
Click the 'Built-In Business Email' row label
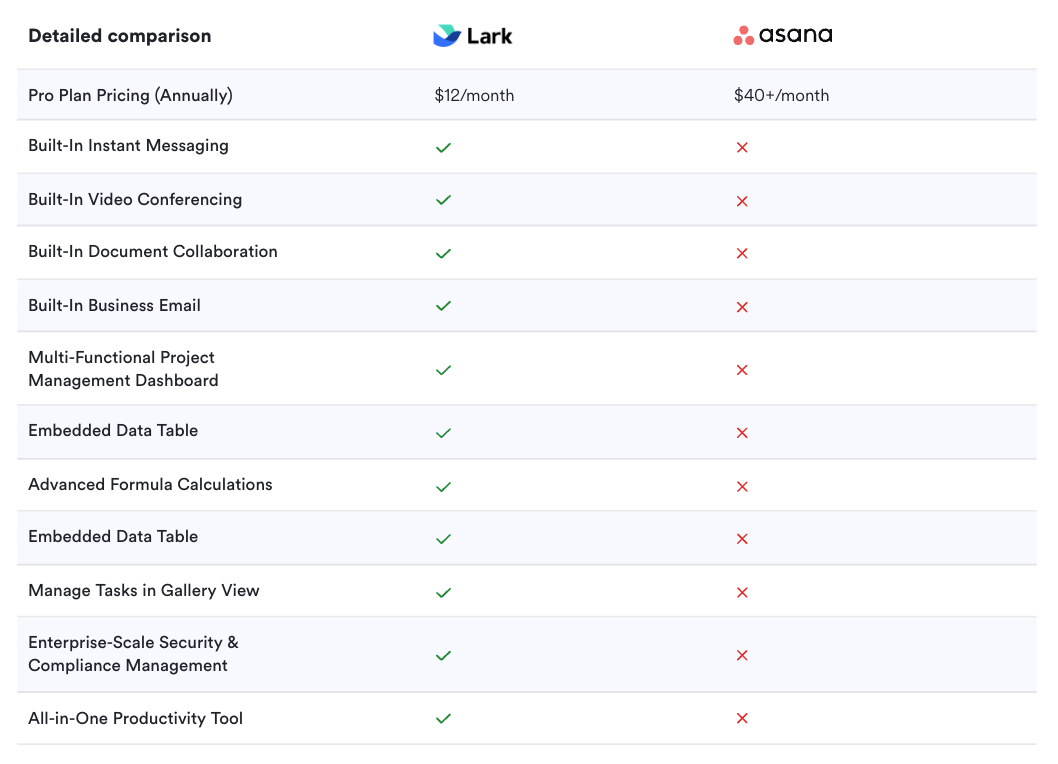pyautogui.click(x=114, y=305)
